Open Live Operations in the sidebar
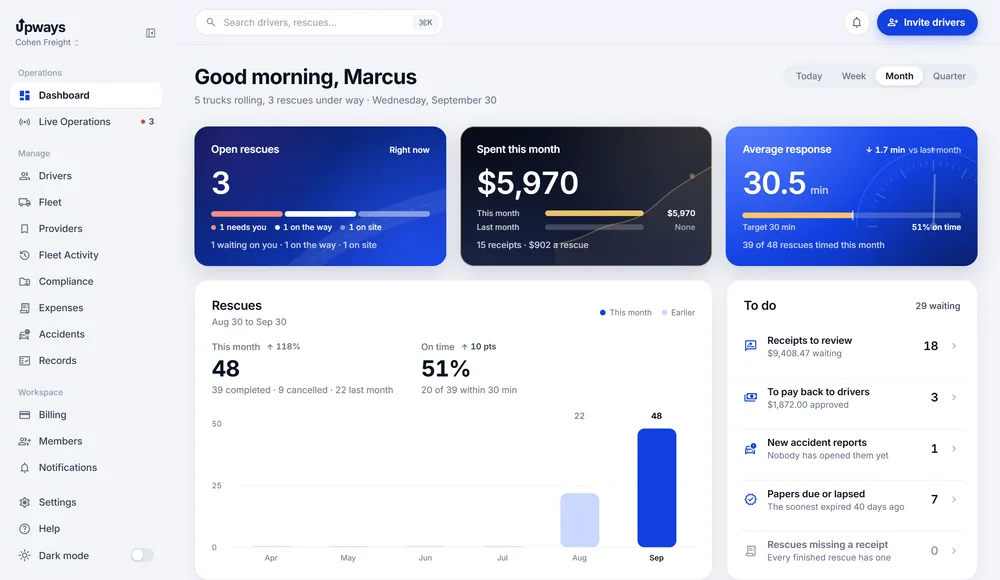This screenshot has width=1000, height=580. pyautogui.click(x=86, y=122)
